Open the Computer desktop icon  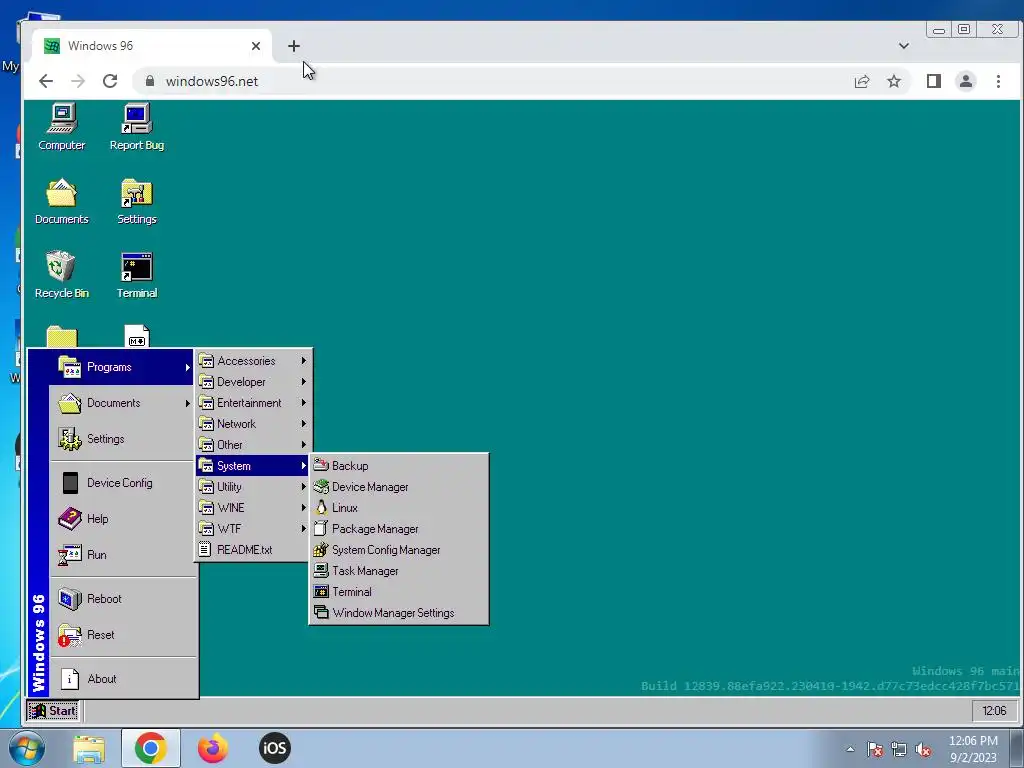61,127
